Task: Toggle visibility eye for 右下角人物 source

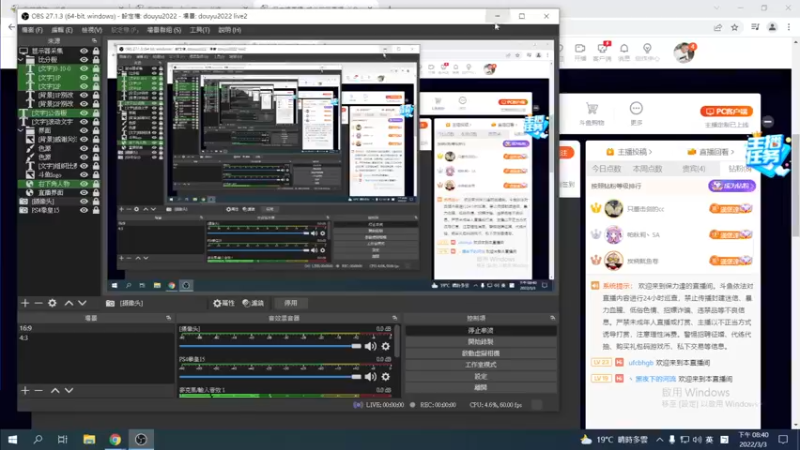Action: coord(84,184)
